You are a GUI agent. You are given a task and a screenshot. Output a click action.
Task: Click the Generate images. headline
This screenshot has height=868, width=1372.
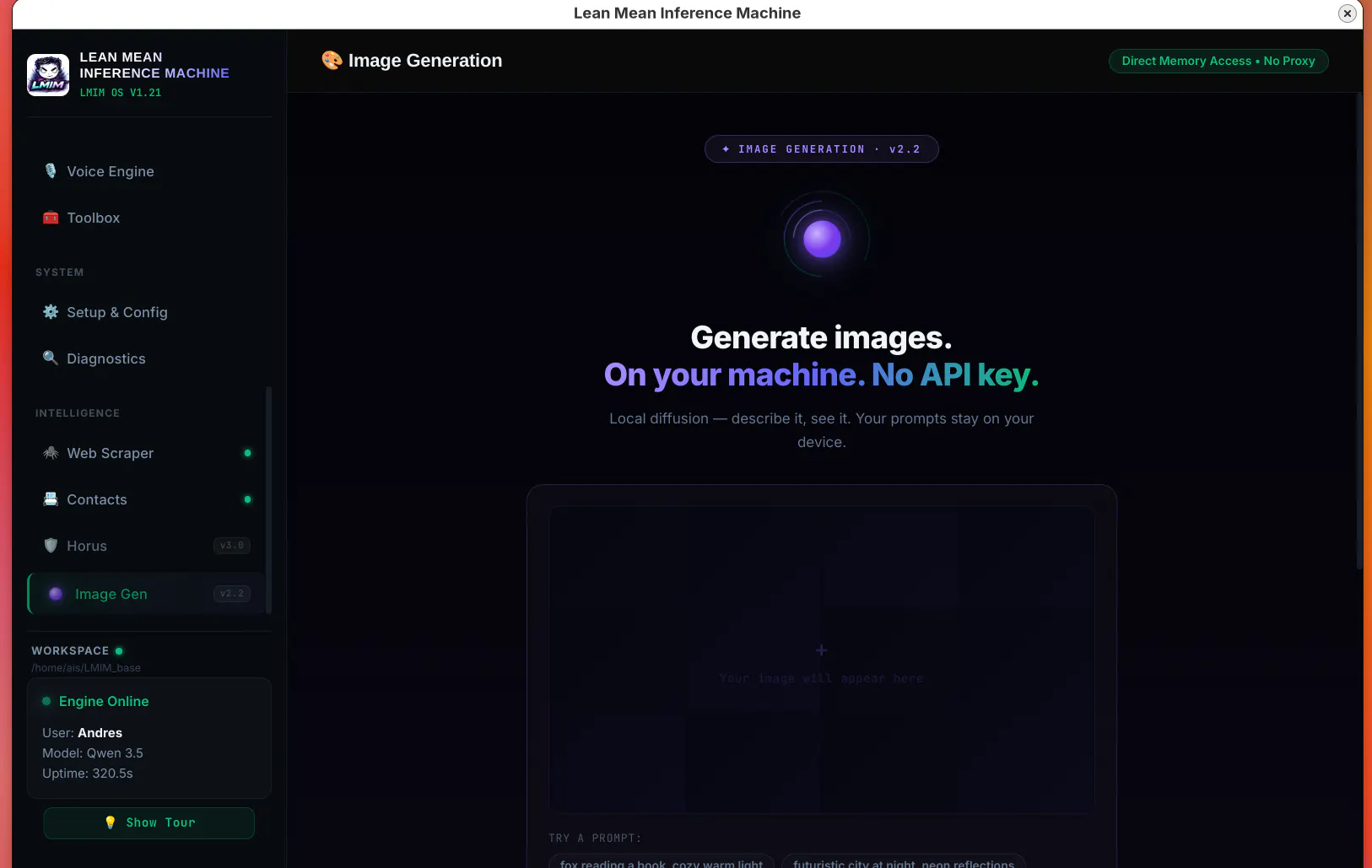click(x=822, y=337)
